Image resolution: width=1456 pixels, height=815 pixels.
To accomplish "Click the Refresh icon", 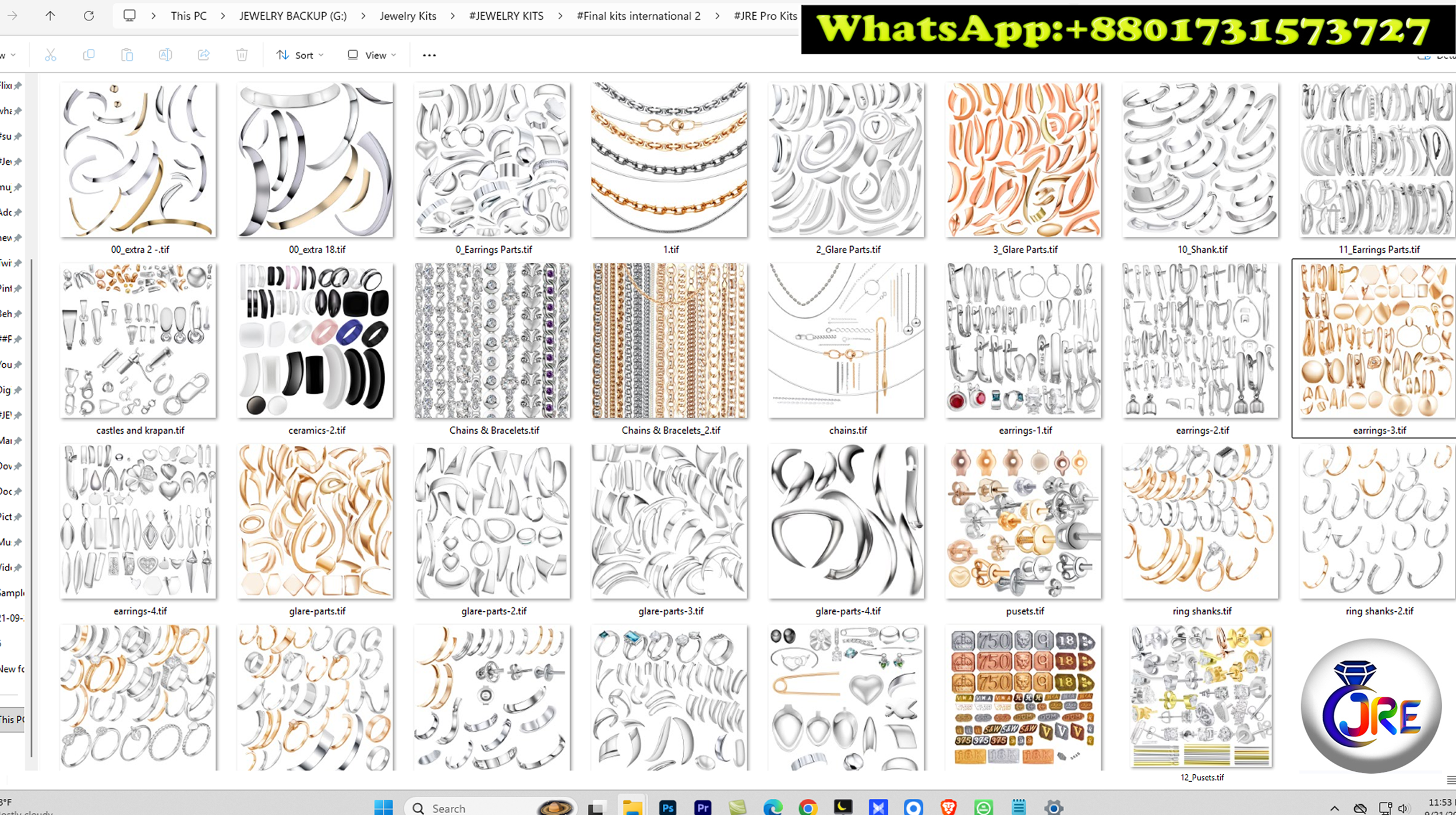I will (x=89, y=16).
